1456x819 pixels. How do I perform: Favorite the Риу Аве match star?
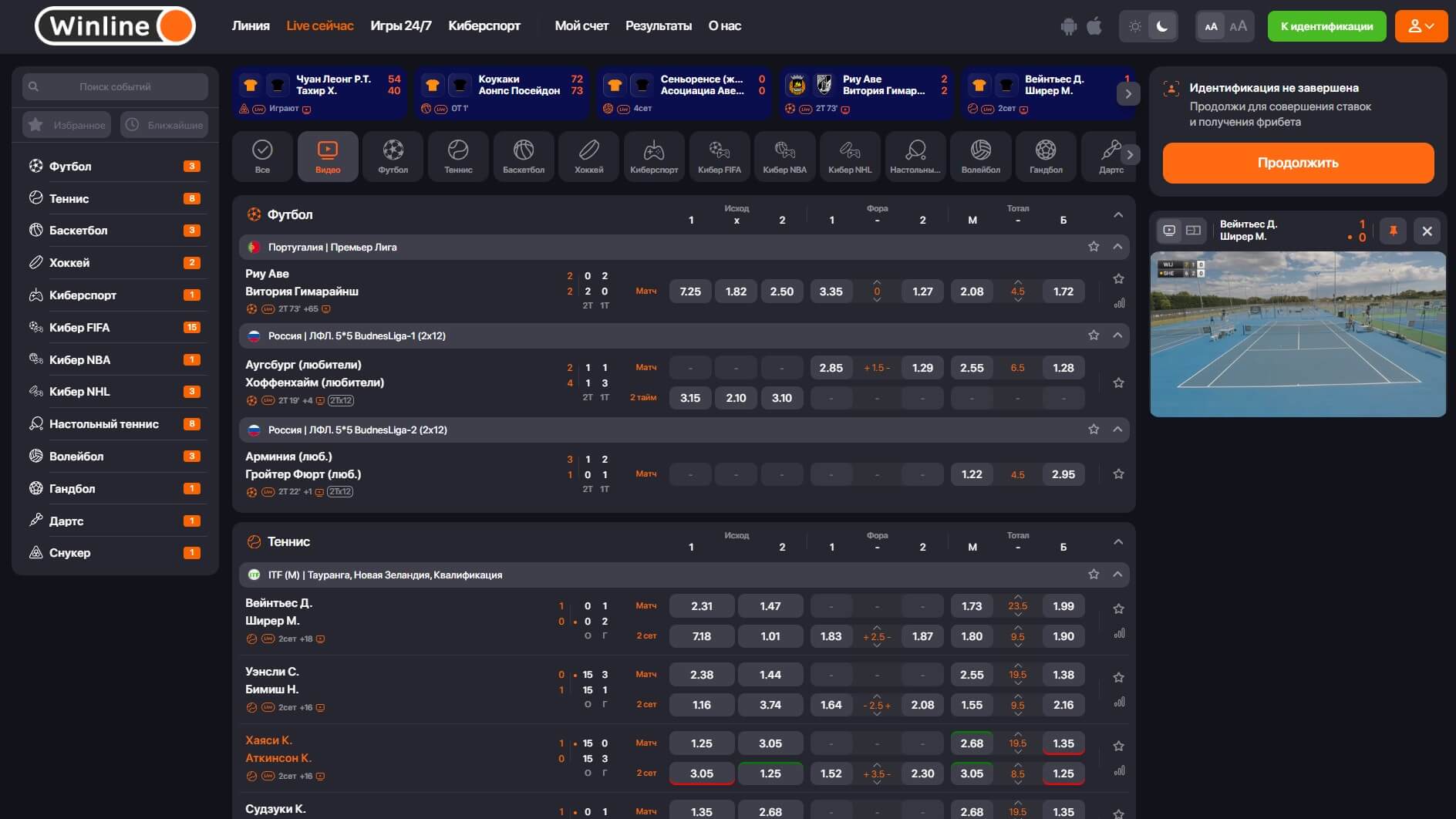click(1119, 278)
